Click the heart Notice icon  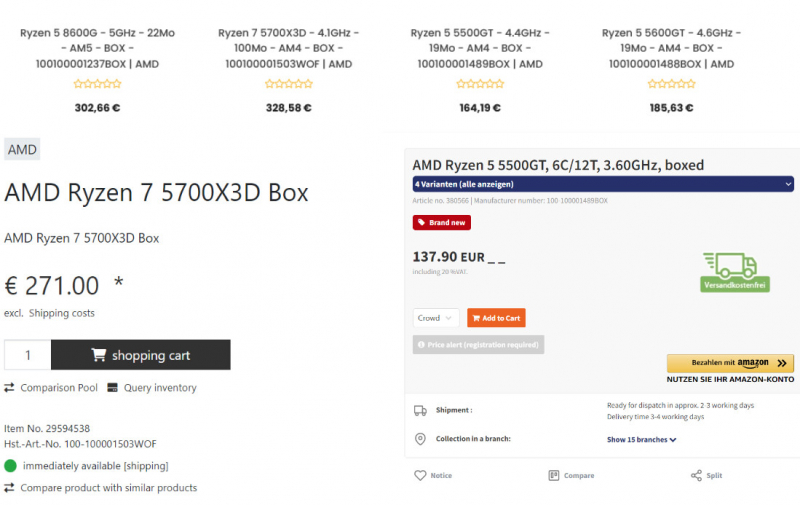(420, 475)
